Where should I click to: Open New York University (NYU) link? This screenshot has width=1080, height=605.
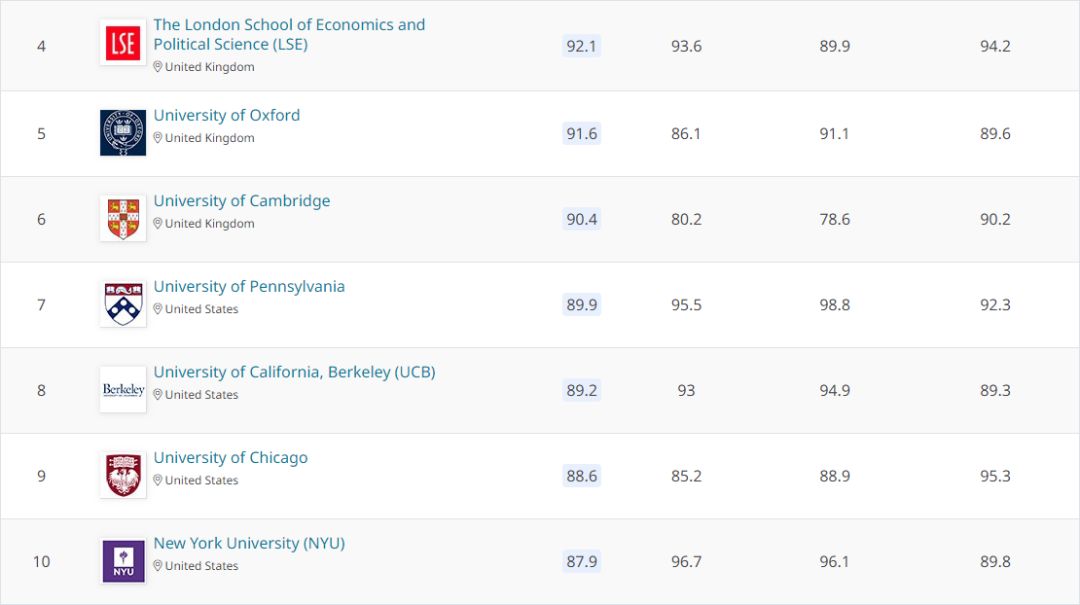pos(249,543)
